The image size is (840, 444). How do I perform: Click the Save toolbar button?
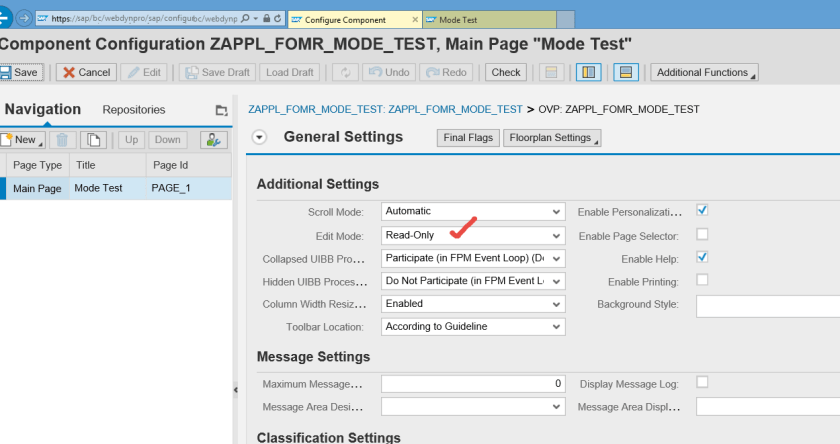click(x=20, y=72)
